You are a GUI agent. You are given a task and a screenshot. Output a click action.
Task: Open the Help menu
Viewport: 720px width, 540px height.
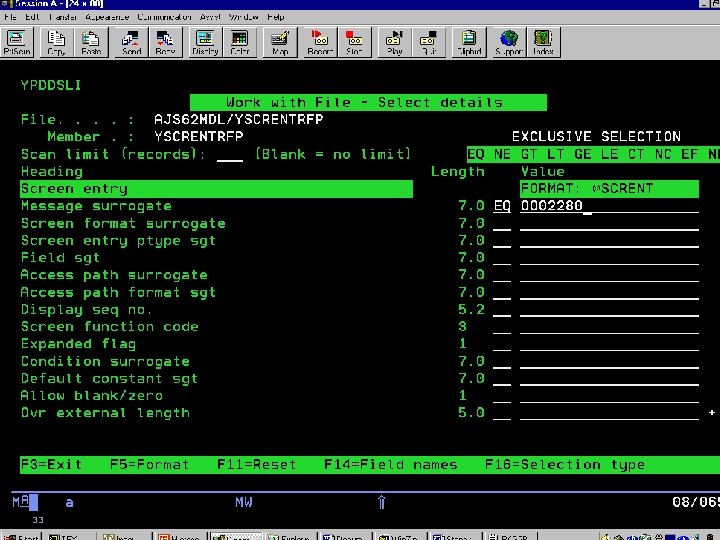(276, 17)
